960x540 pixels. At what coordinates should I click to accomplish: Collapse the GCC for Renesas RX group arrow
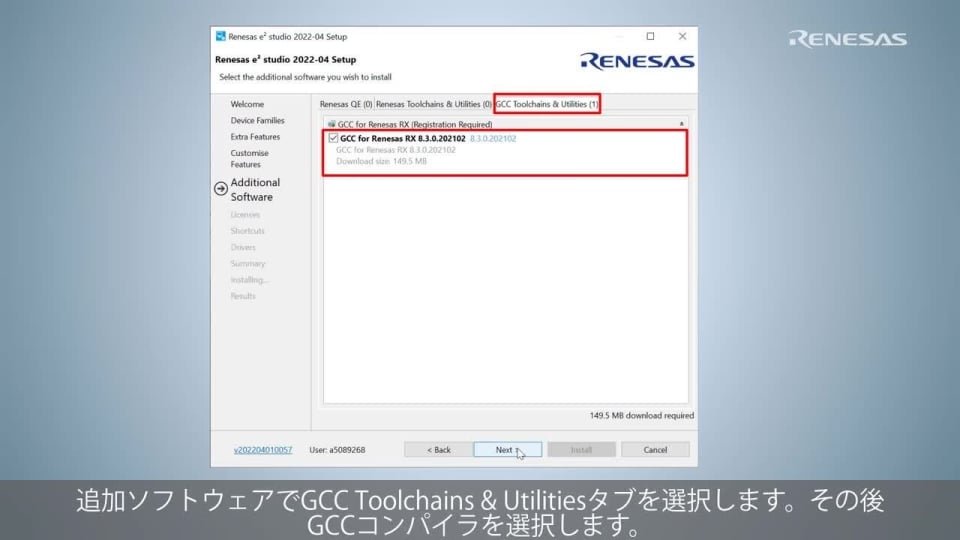[681, 124]
